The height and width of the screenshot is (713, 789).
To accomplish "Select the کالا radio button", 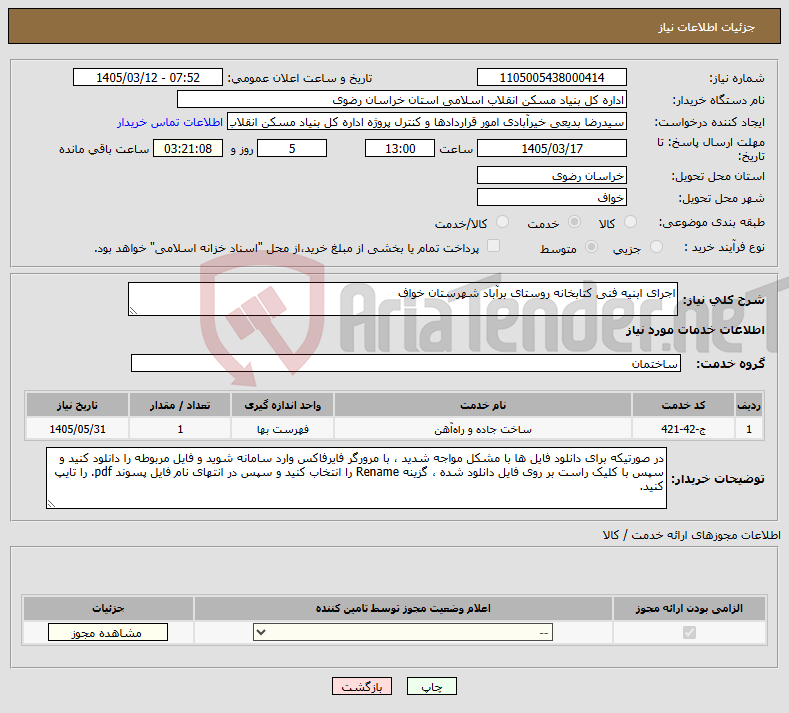I will (x=630, y=222).
